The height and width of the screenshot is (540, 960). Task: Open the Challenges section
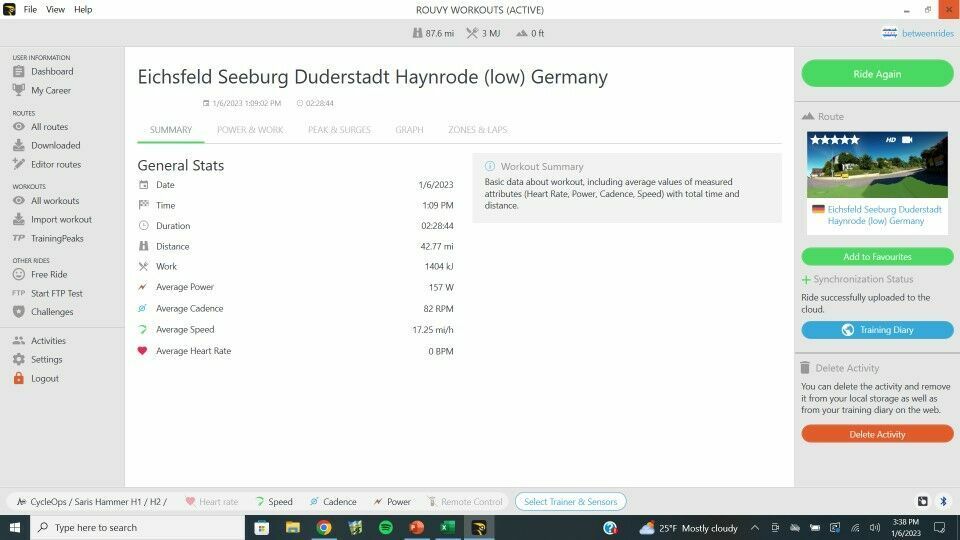[x=51, y=312]
